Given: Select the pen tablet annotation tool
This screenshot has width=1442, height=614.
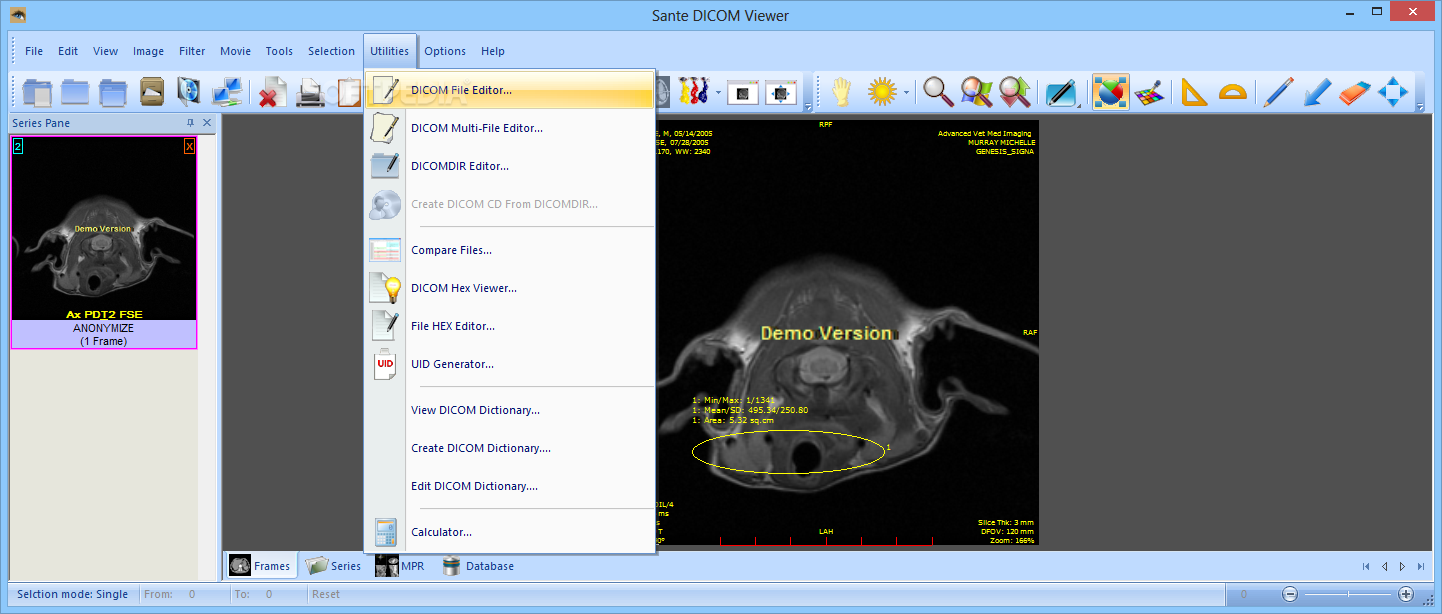Looking at the screenshot, I should tap(1063, 92).
